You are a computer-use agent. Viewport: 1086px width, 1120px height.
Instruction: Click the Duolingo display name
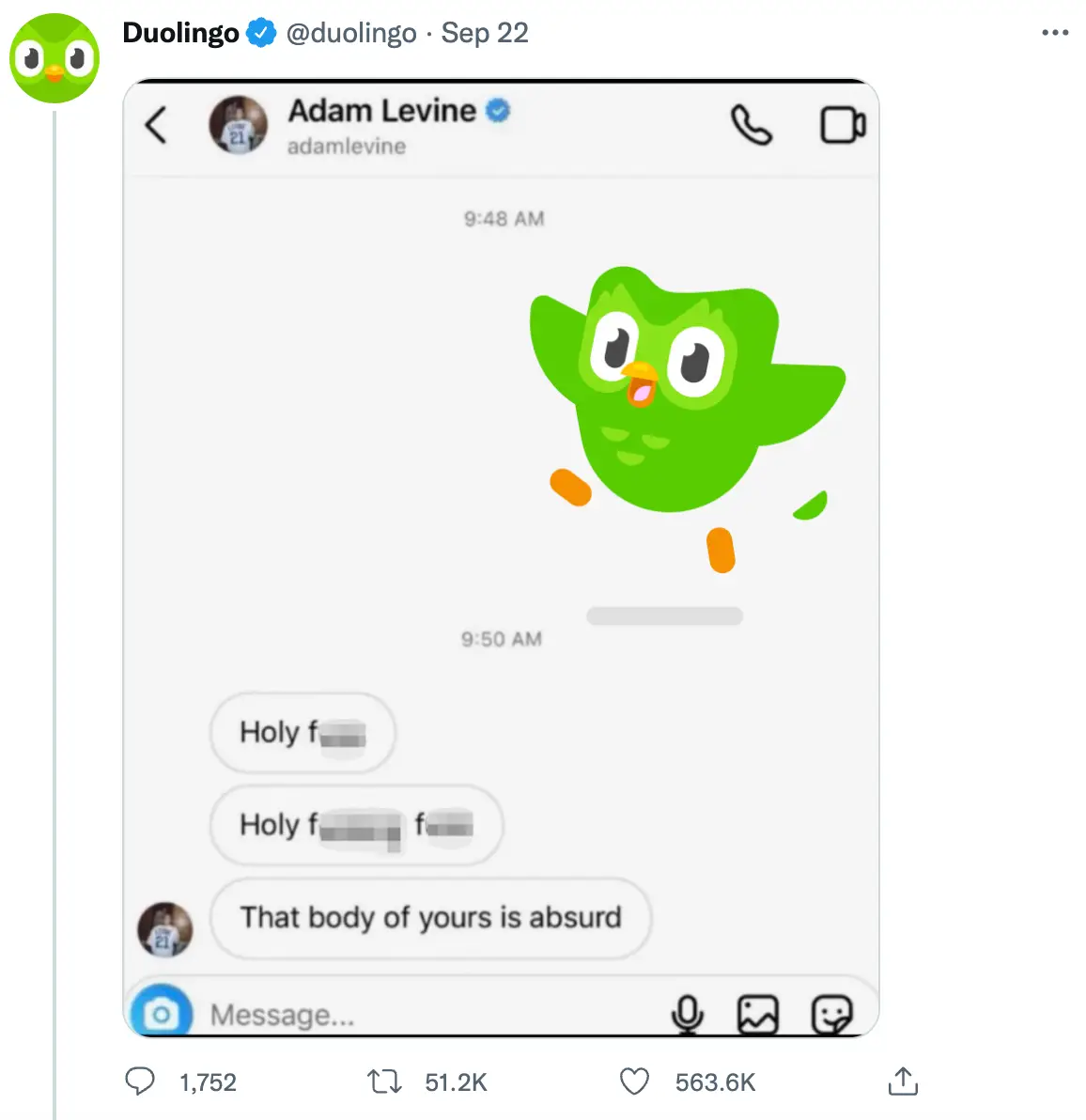coord(180,33)
